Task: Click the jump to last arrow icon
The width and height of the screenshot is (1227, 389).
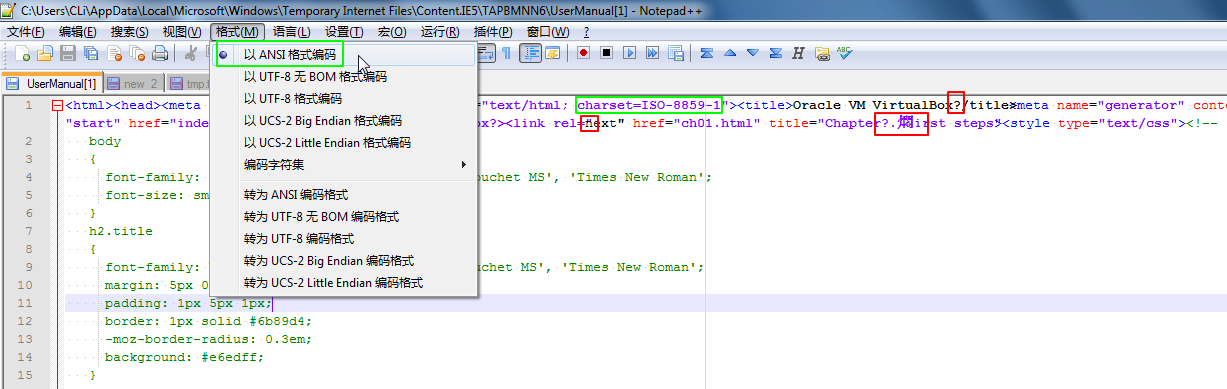Action: (776, 53)
